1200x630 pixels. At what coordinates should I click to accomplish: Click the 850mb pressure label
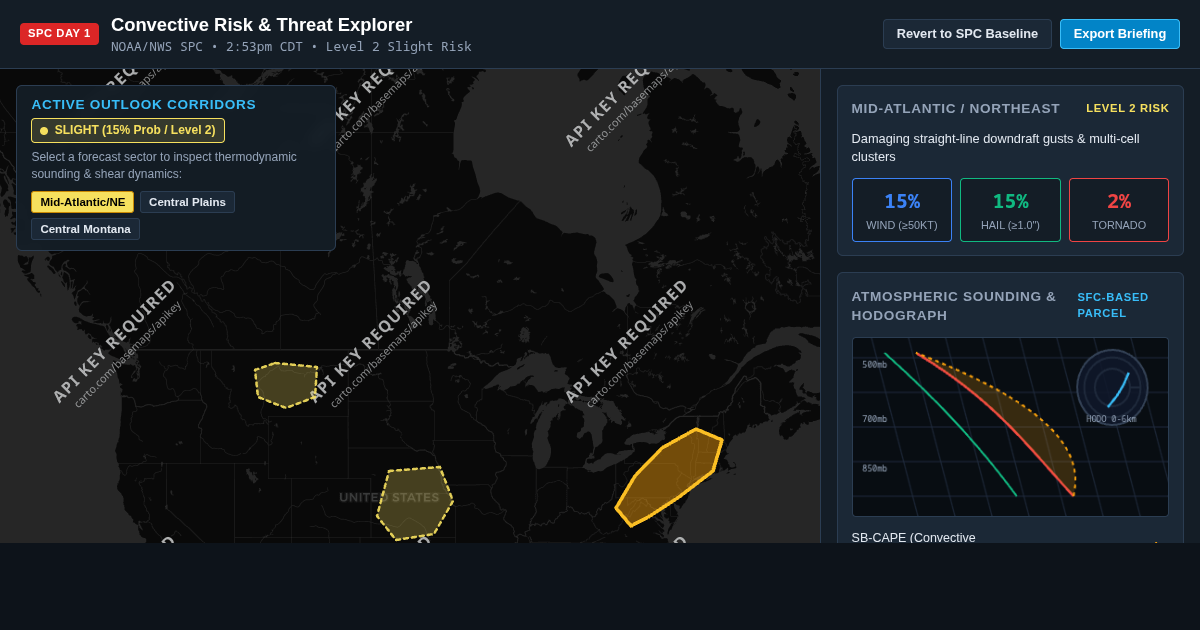coord(874,469)
